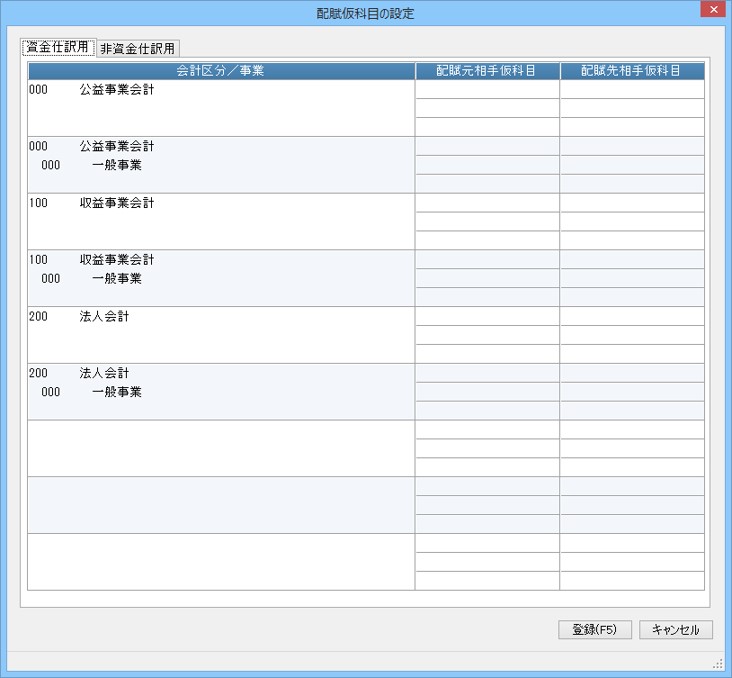
Task: Click first 配賦元相手仮科目 cell for 100 収益事業会計
Action: click(x=487, y=203)
